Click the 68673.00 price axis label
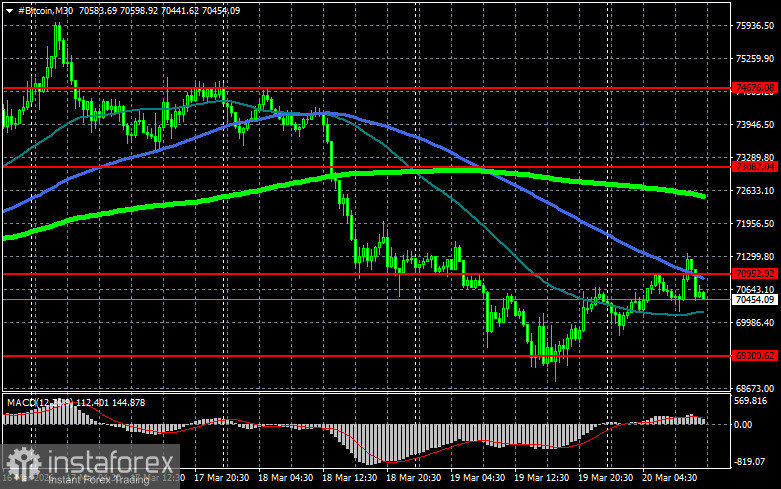 point(755,388)
